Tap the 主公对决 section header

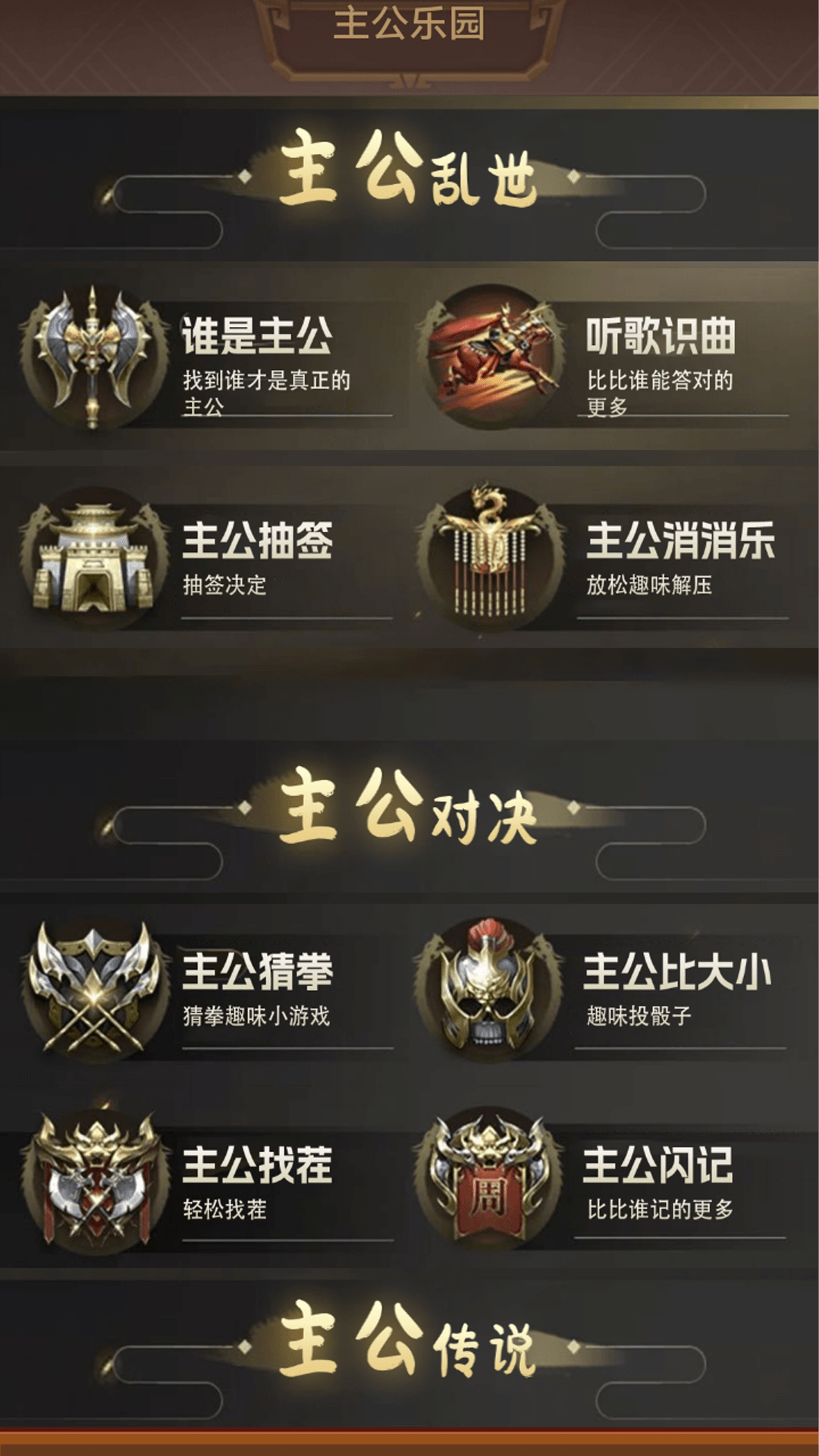408,805
